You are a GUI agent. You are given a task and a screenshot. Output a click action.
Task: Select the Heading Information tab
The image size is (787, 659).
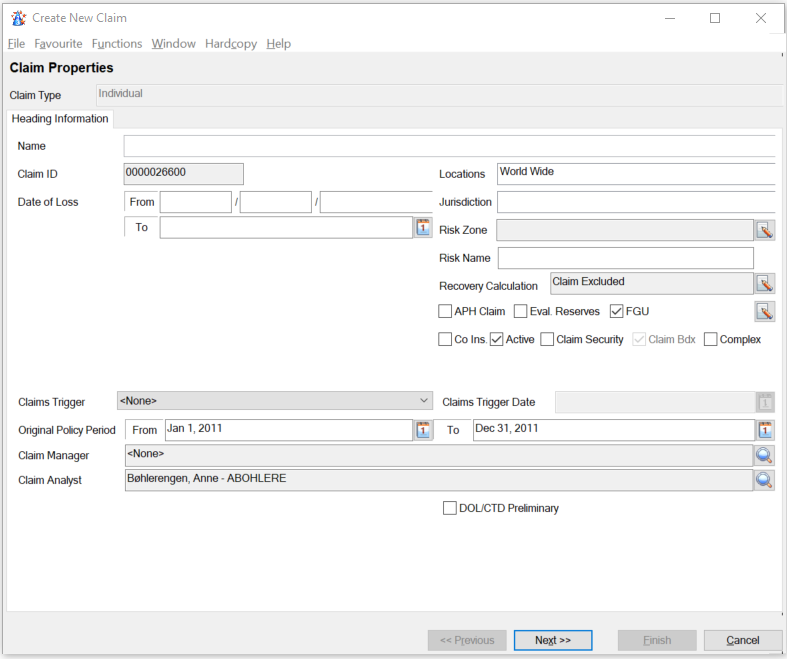[x=60, y=119]
